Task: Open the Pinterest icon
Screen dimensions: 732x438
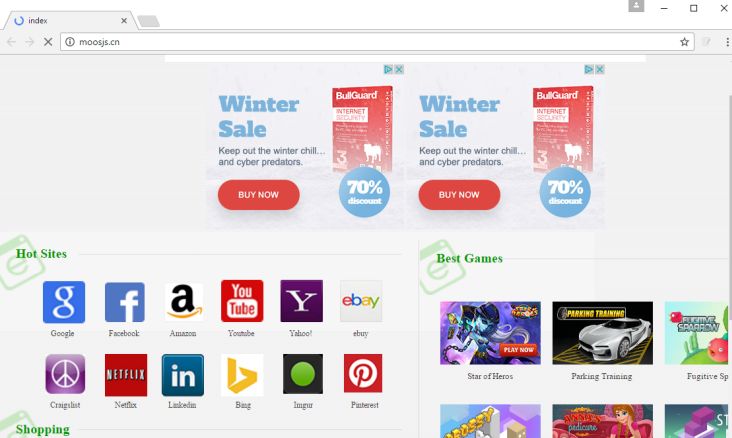Action: pos(363,373)
